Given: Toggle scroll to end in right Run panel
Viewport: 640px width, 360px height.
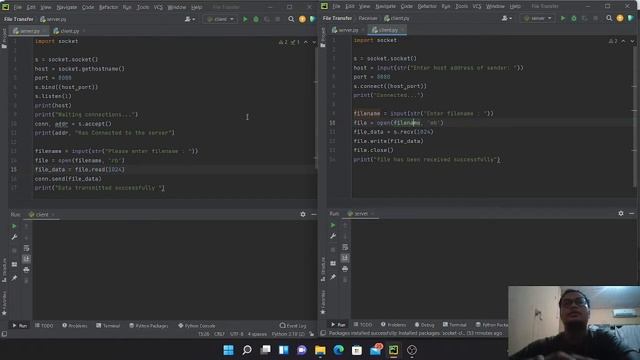Looking at the screenshot, I should [345, 258].
